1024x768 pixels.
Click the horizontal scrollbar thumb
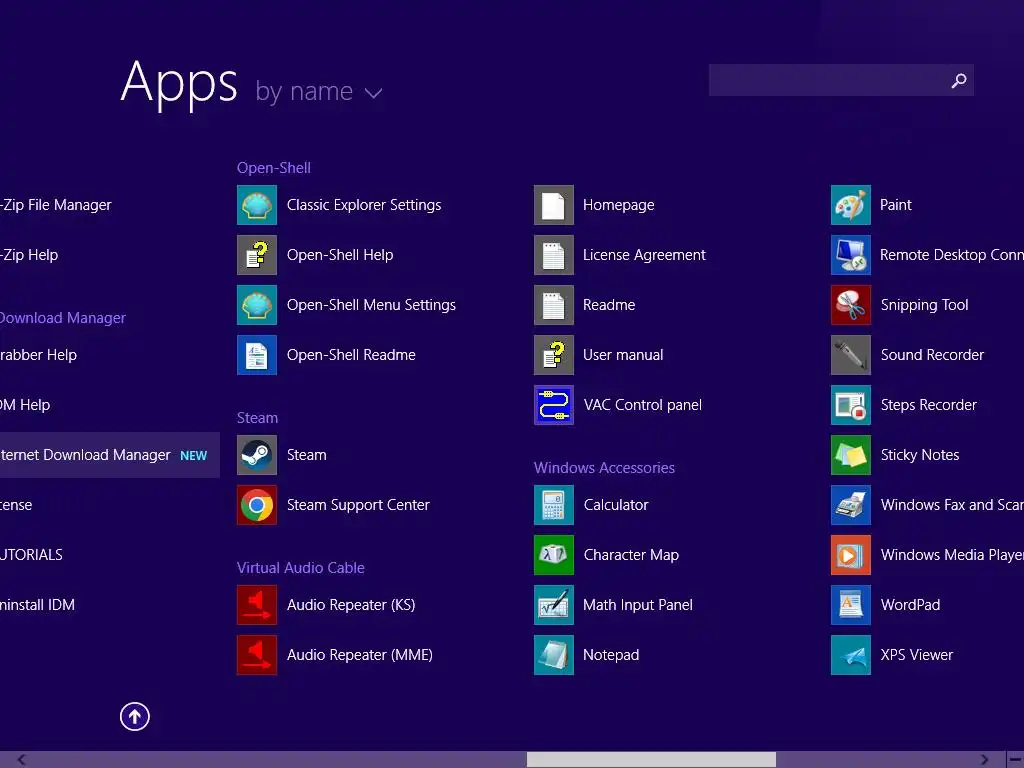pos(651,760)
